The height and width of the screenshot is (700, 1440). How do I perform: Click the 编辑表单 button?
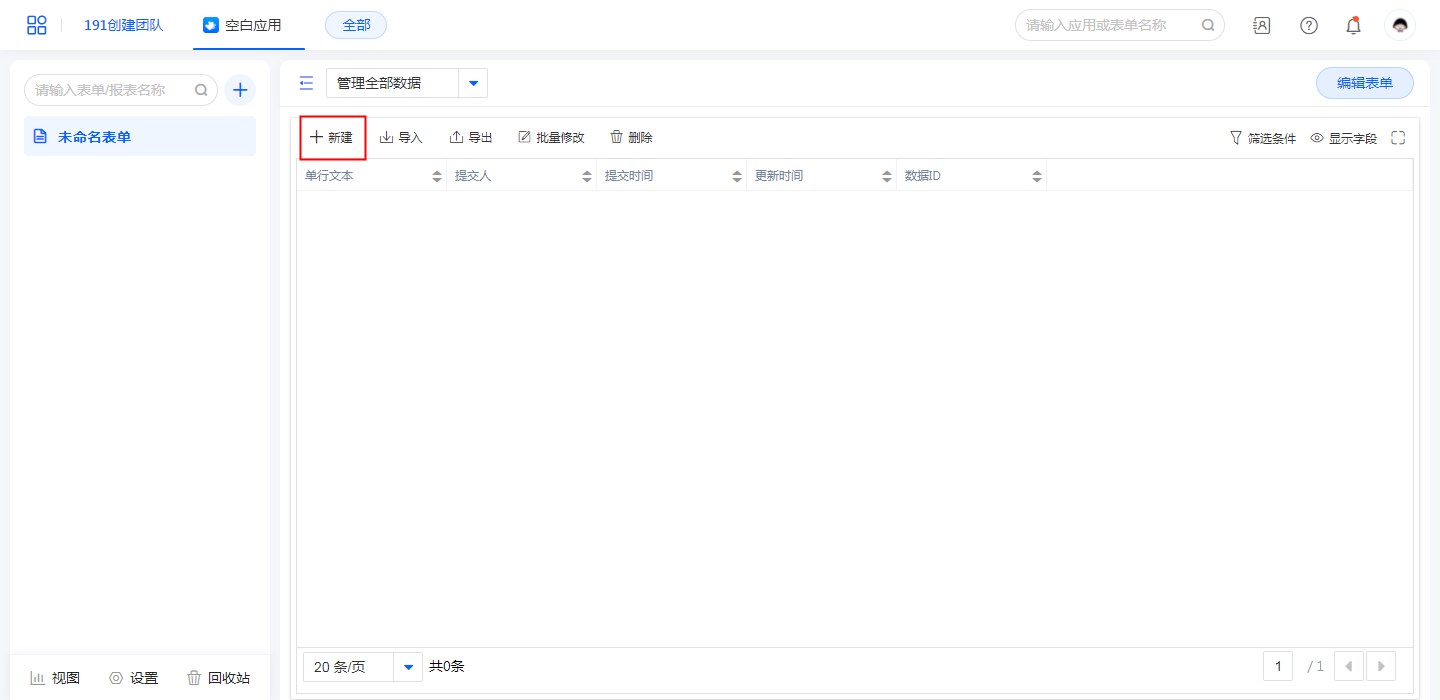coord(1364,83)
